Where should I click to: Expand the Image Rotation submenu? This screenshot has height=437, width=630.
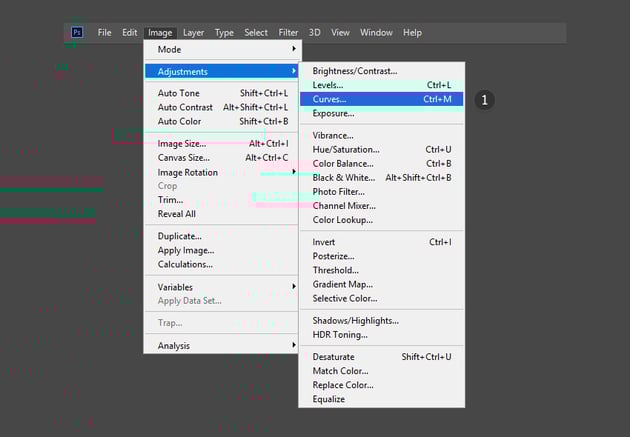click(222, 171)
